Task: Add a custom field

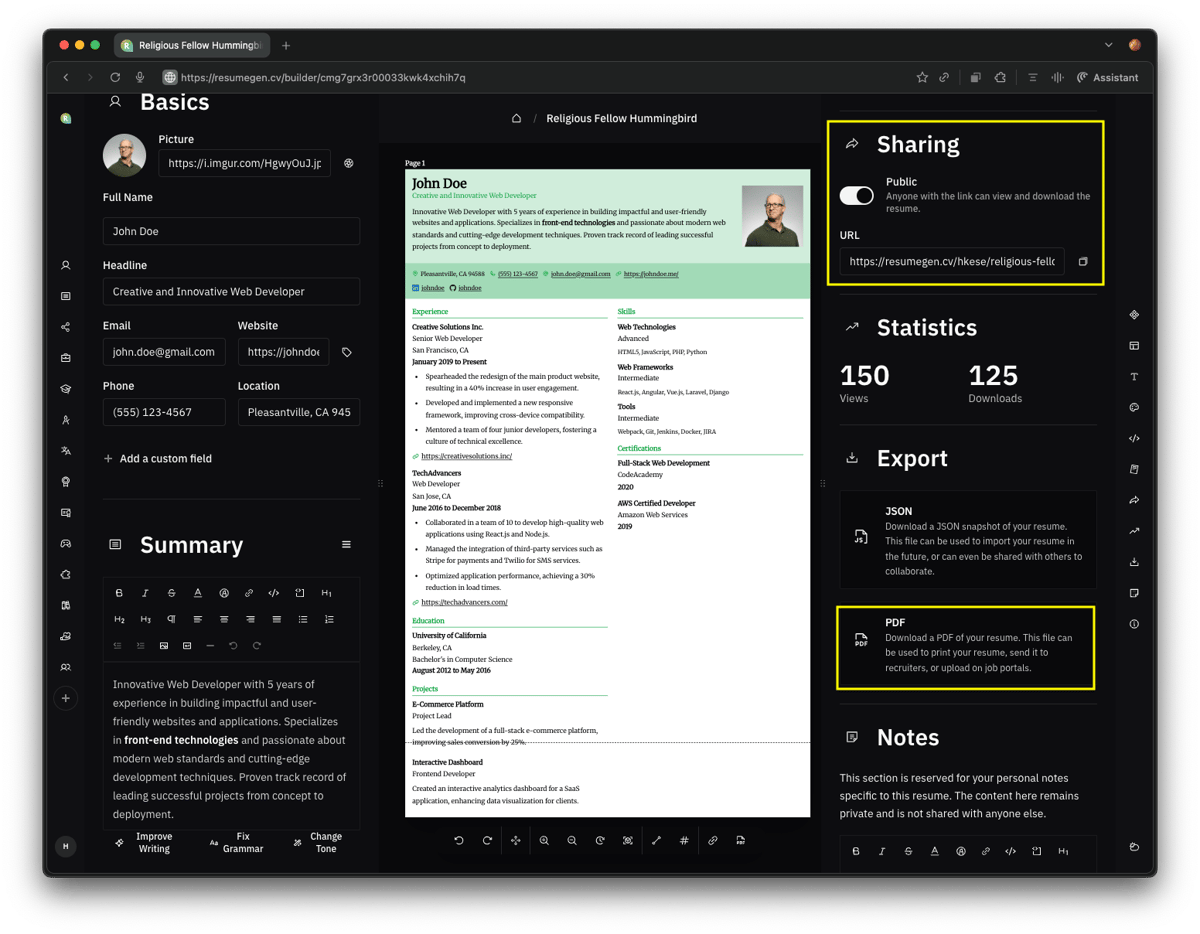Action: pos(158,459)
